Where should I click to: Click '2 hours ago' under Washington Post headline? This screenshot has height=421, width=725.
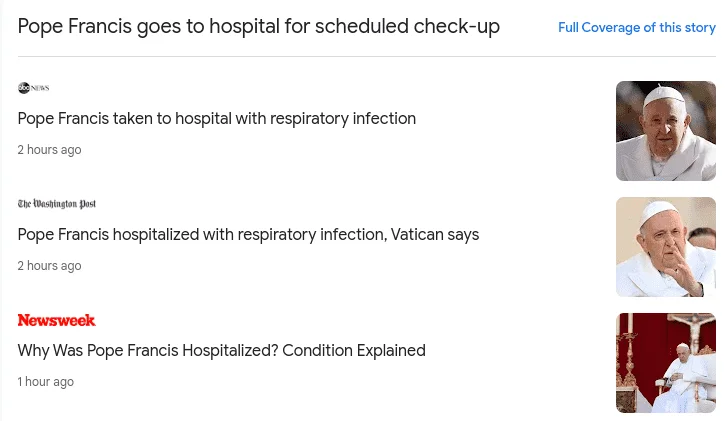coord(49,266)
